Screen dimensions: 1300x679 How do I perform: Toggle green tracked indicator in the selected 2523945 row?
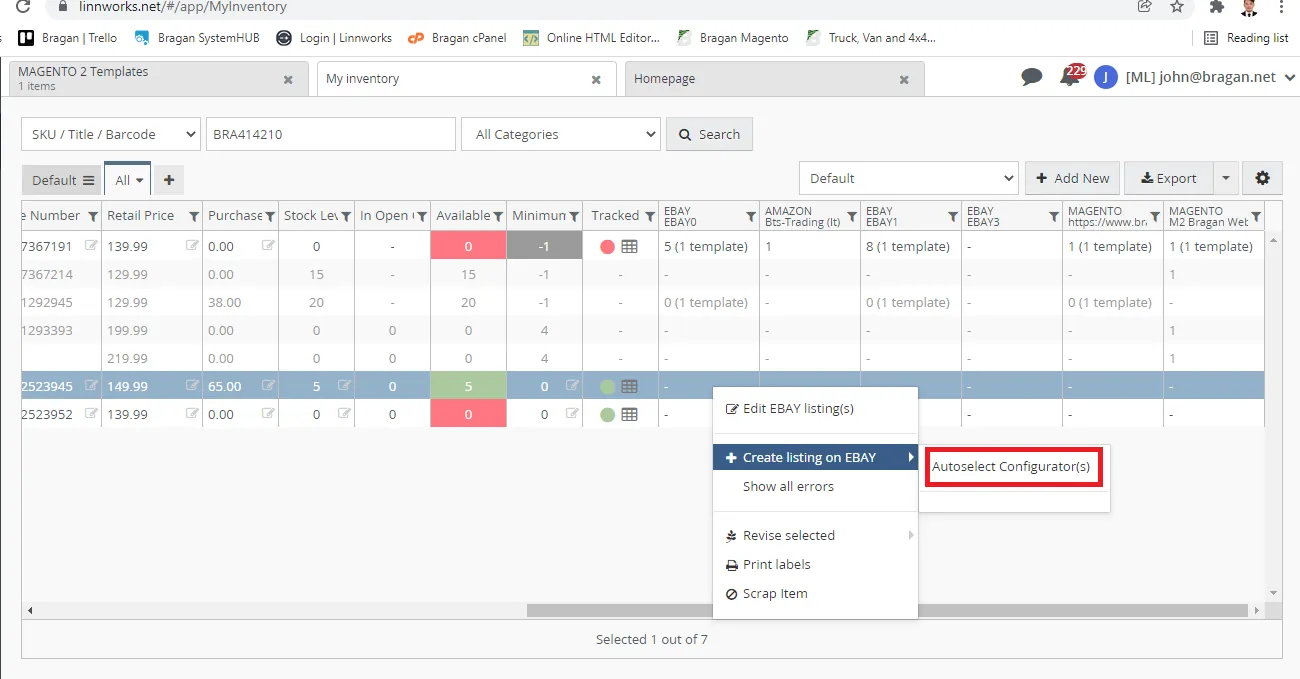point(607,386)
